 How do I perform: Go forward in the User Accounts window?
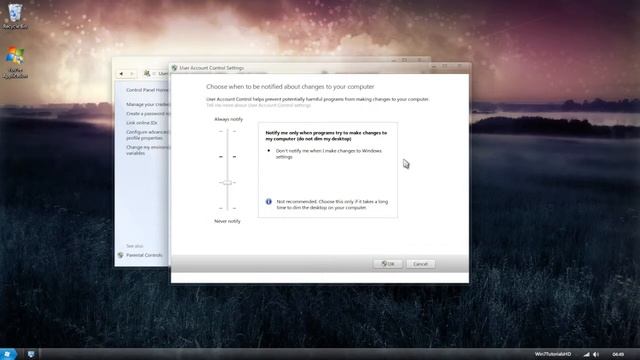(132, 73)
